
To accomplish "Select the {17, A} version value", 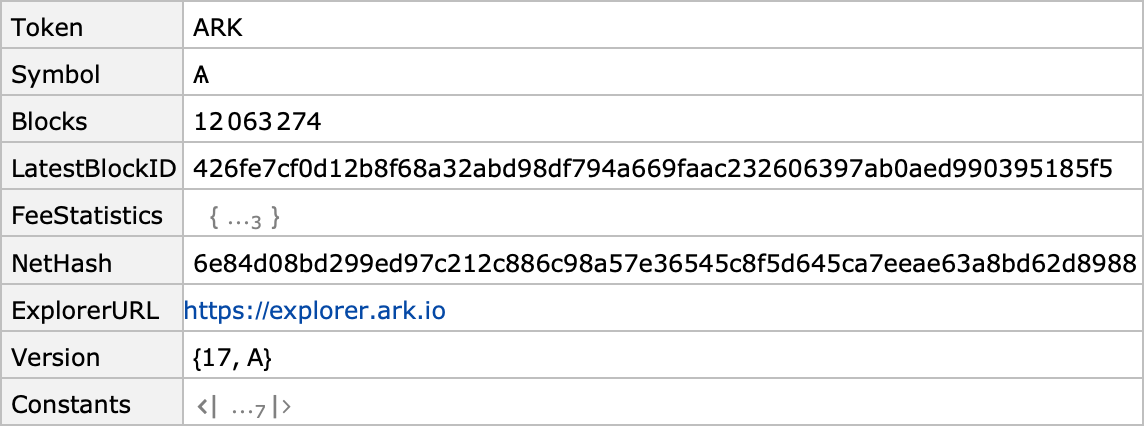I will pyautogui.click(x=233, y=358).
